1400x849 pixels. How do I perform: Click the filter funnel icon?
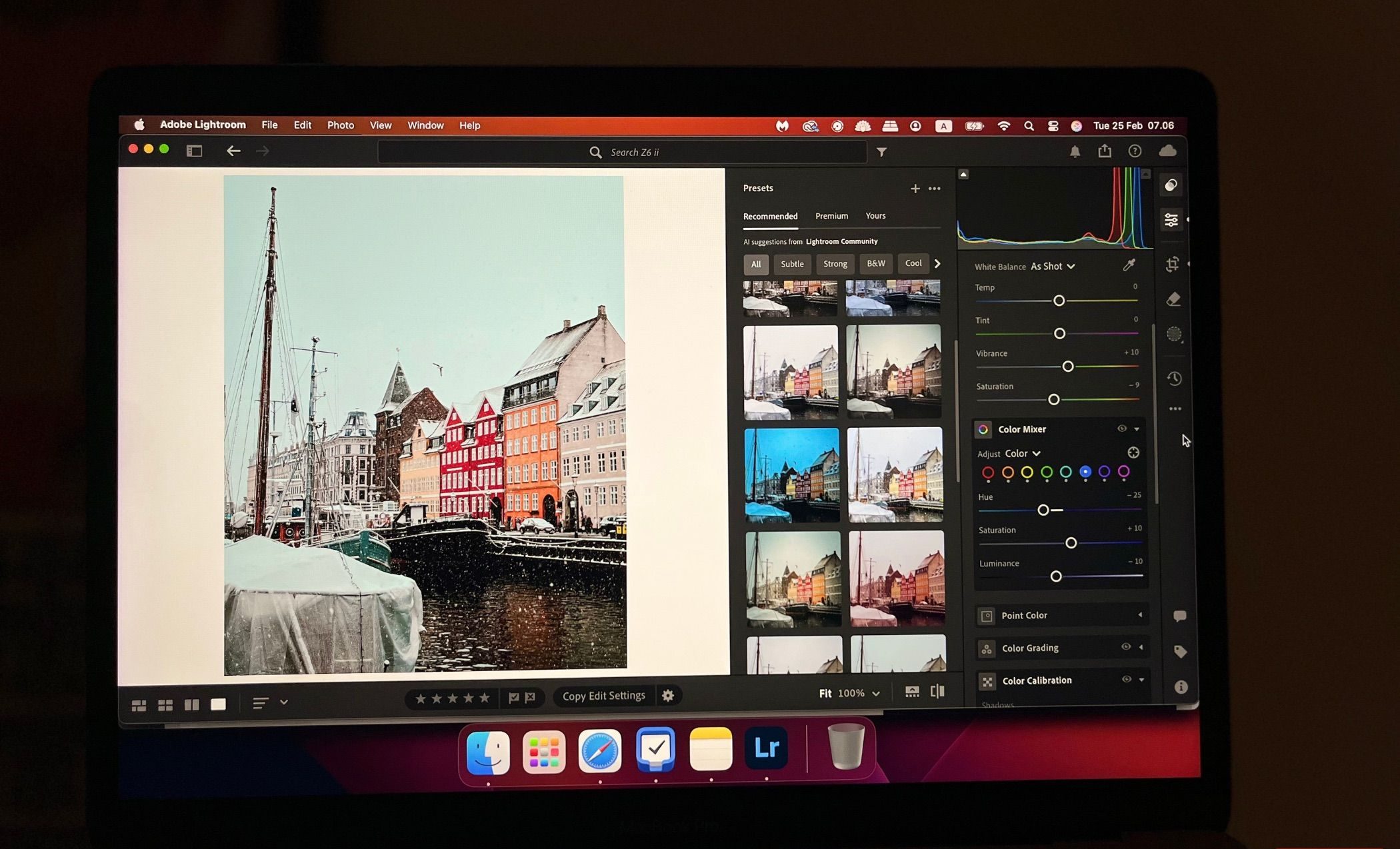click(x=881, y=152)
